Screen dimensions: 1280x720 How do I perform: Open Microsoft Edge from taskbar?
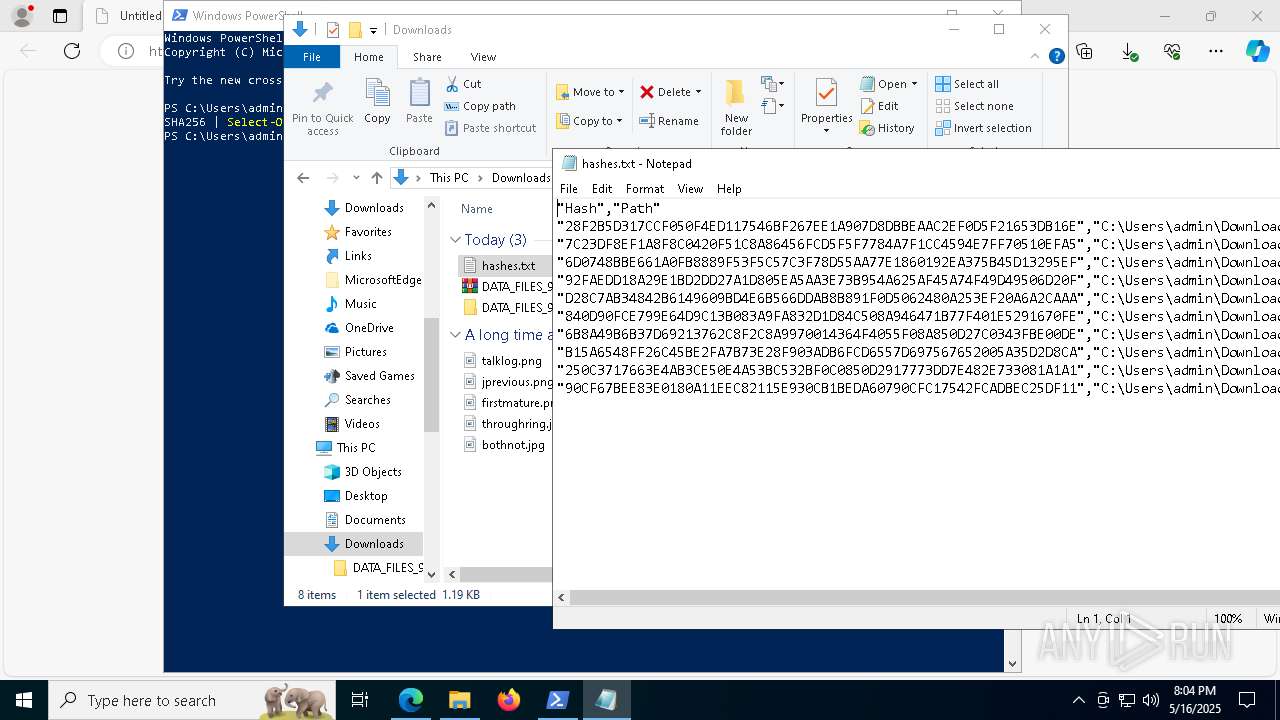pyautogui.click(x=411, y=700)
